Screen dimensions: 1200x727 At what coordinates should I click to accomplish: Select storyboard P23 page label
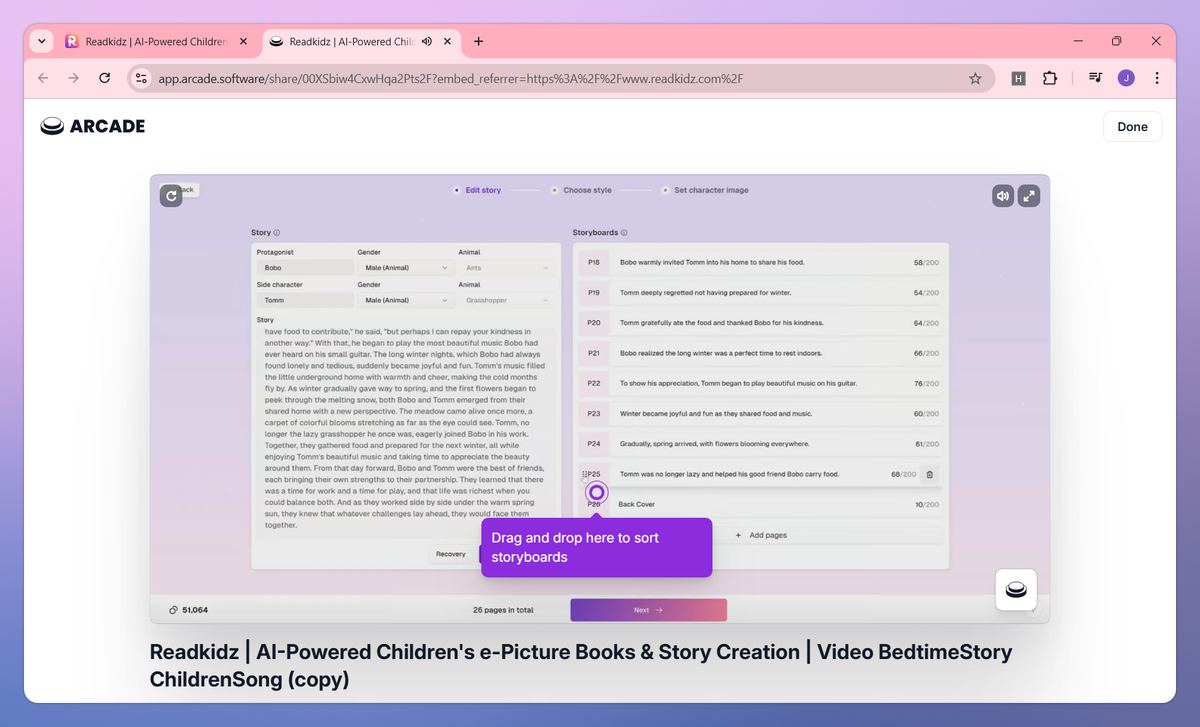click(x=594, y=413)
